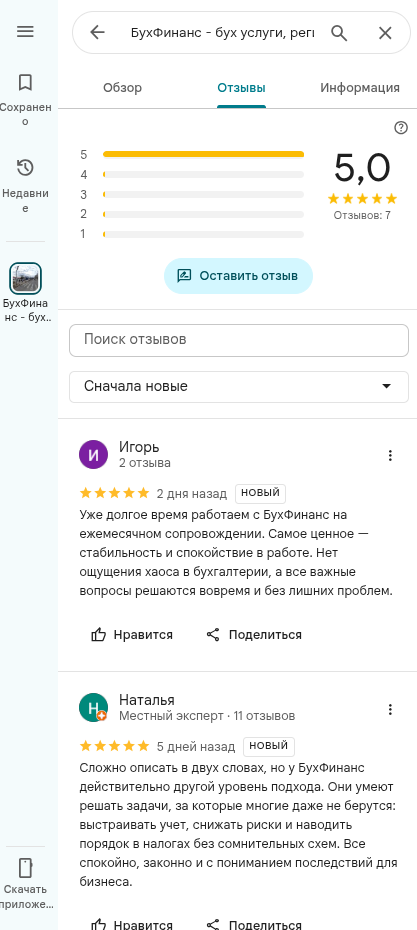The image size is (417, 930).
Task: Click 'Местный эксперт · 11 отзывов' text
Action: pyautogui.click(x=206, y=716)
